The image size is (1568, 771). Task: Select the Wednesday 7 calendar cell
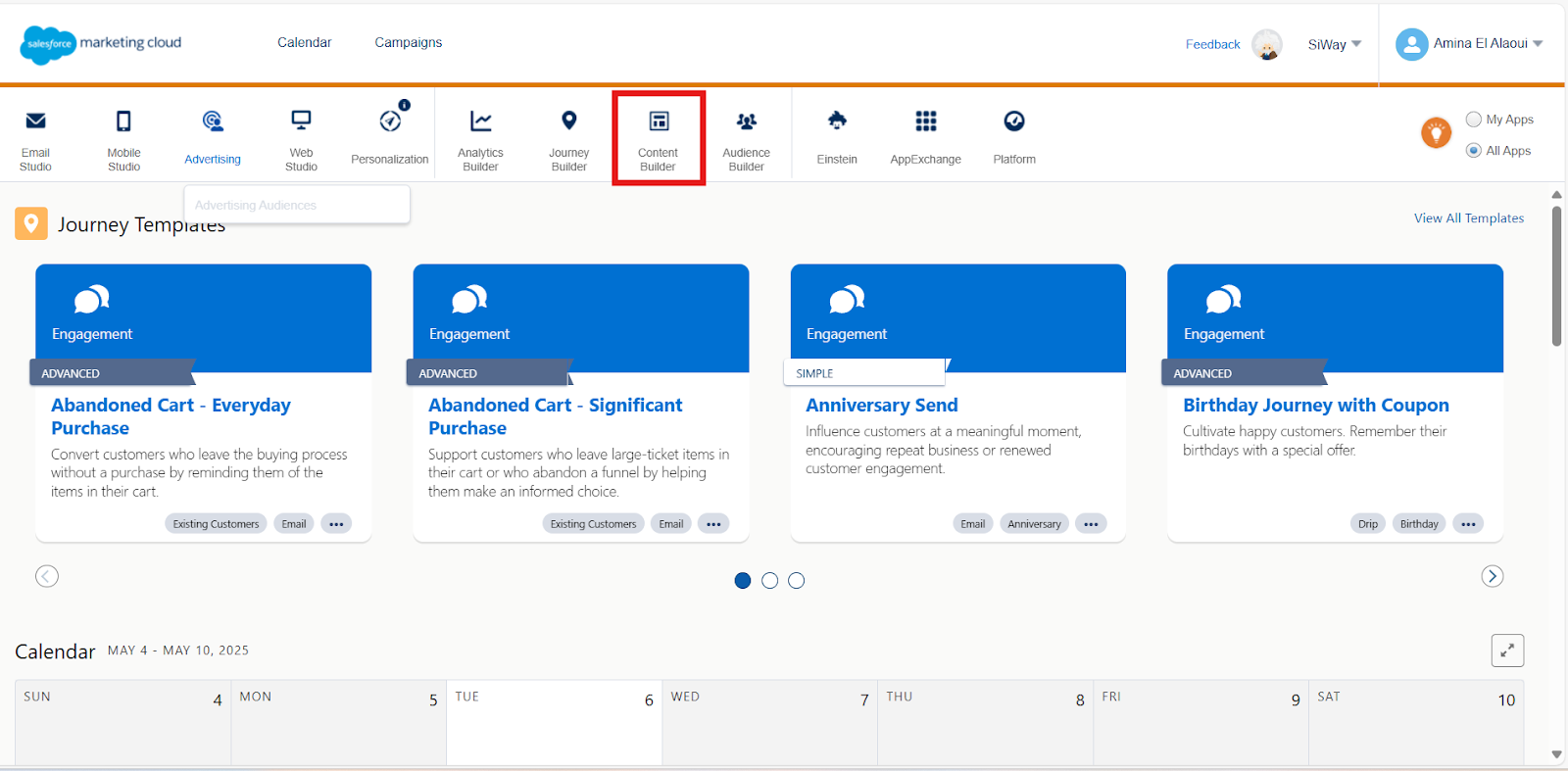coord(769,723)
